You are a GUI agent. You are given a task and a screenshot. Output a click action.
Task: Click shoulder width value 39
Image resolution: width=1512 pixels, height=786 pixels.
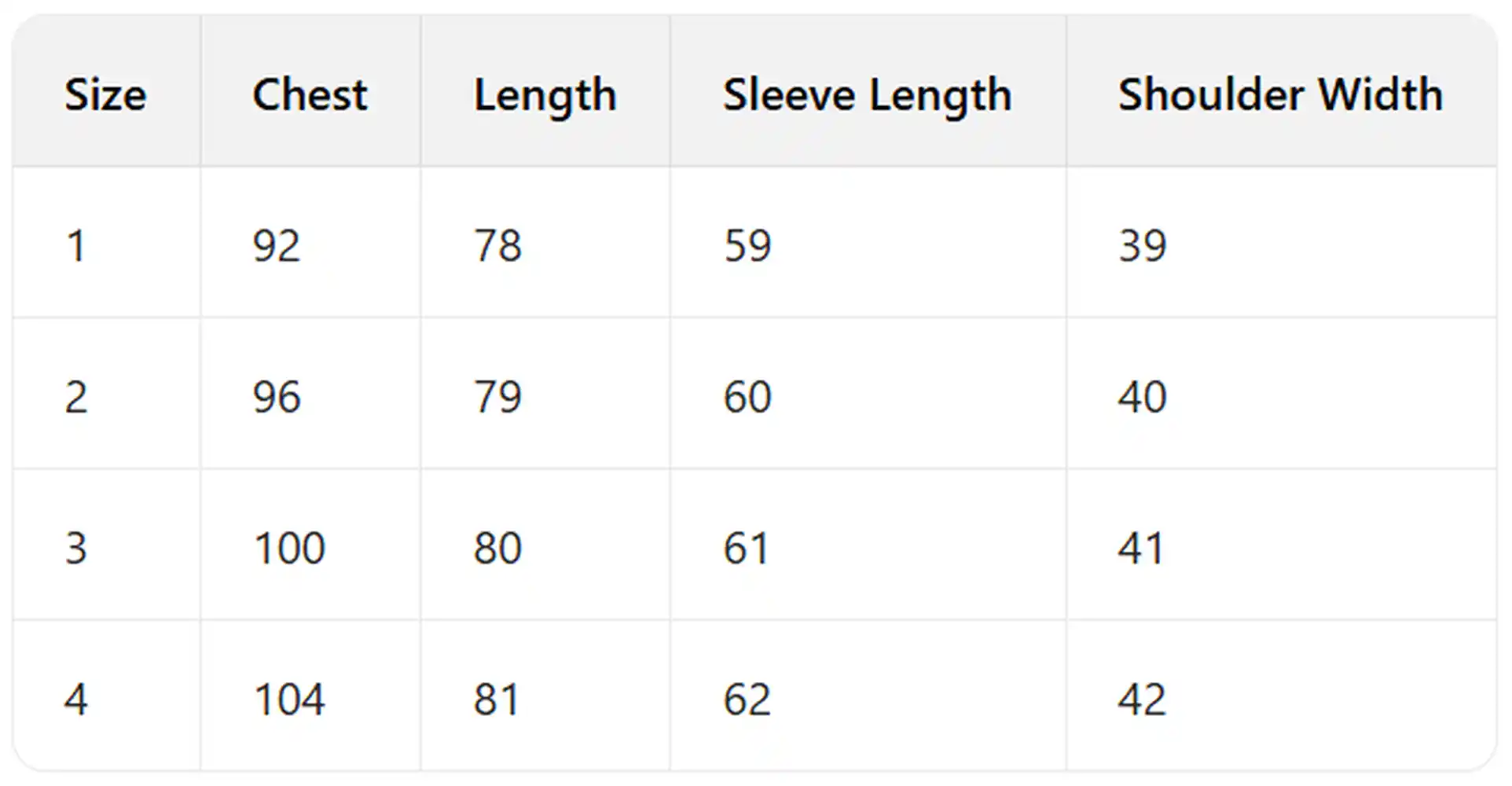[1143, 246]
